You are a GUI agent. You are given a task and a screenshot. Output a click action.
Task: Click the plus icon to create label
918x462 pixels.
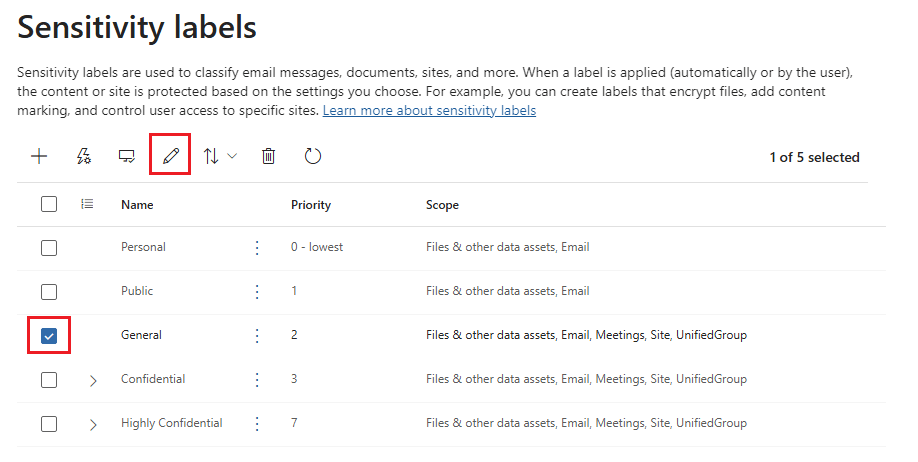(x=40, y=156)
